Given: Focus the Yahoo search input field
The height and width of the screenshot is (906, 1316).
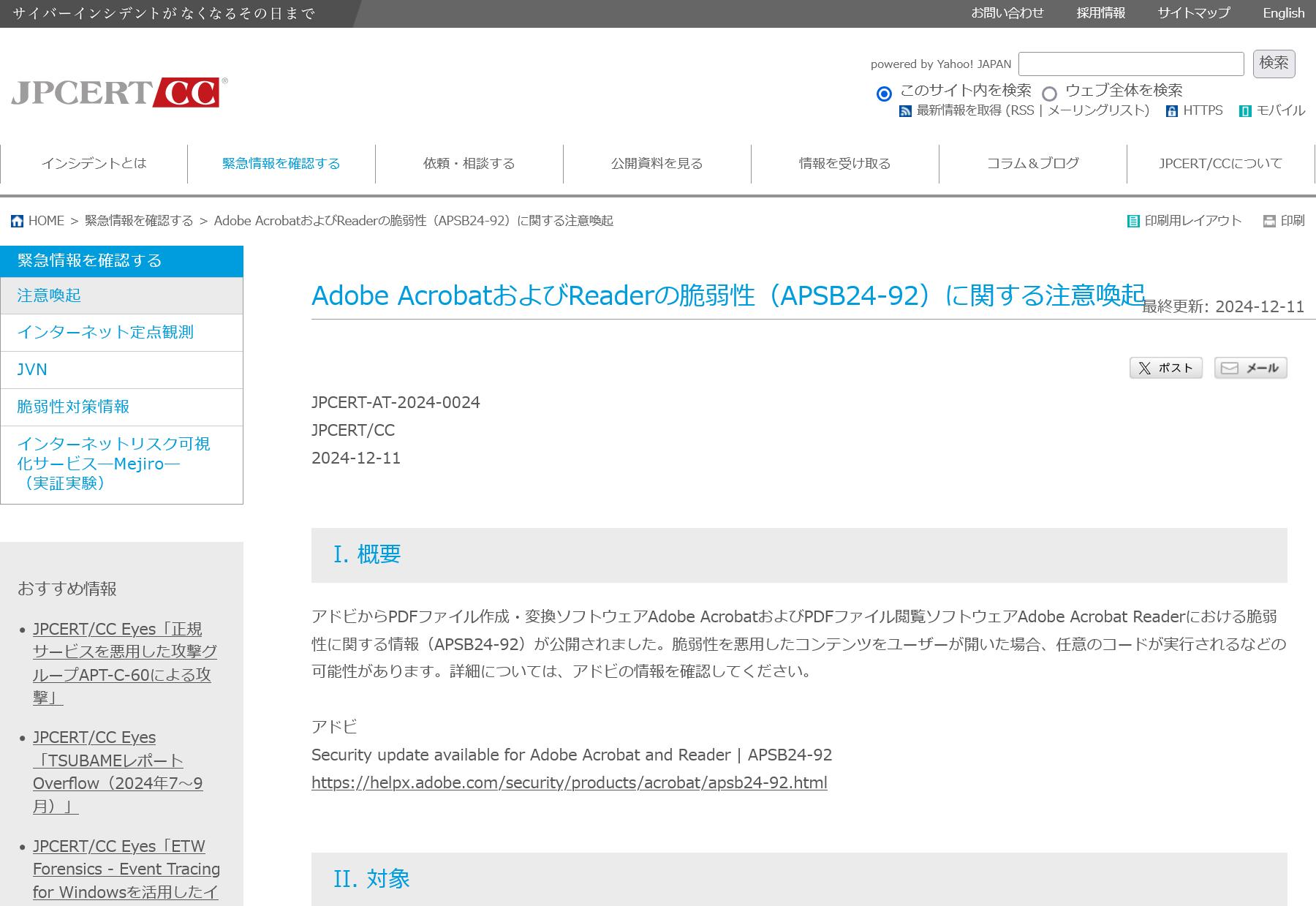Looking at the screenshot, I should [x=1131, y=64].
